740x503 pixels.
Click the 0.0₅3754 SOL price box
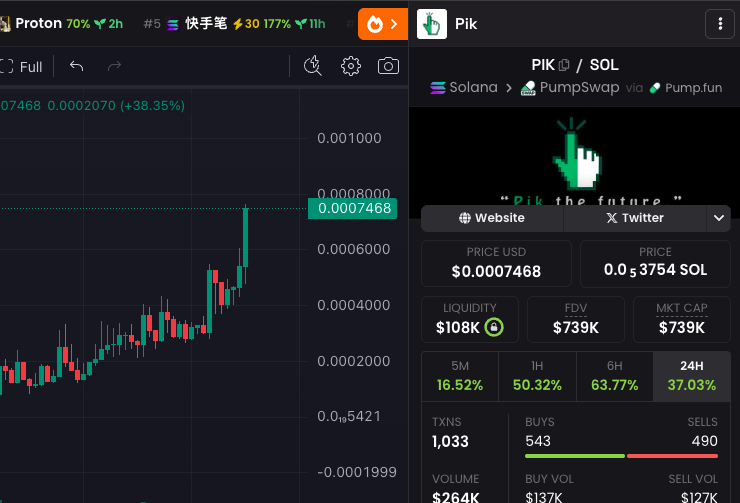click(x=655, y=263)
